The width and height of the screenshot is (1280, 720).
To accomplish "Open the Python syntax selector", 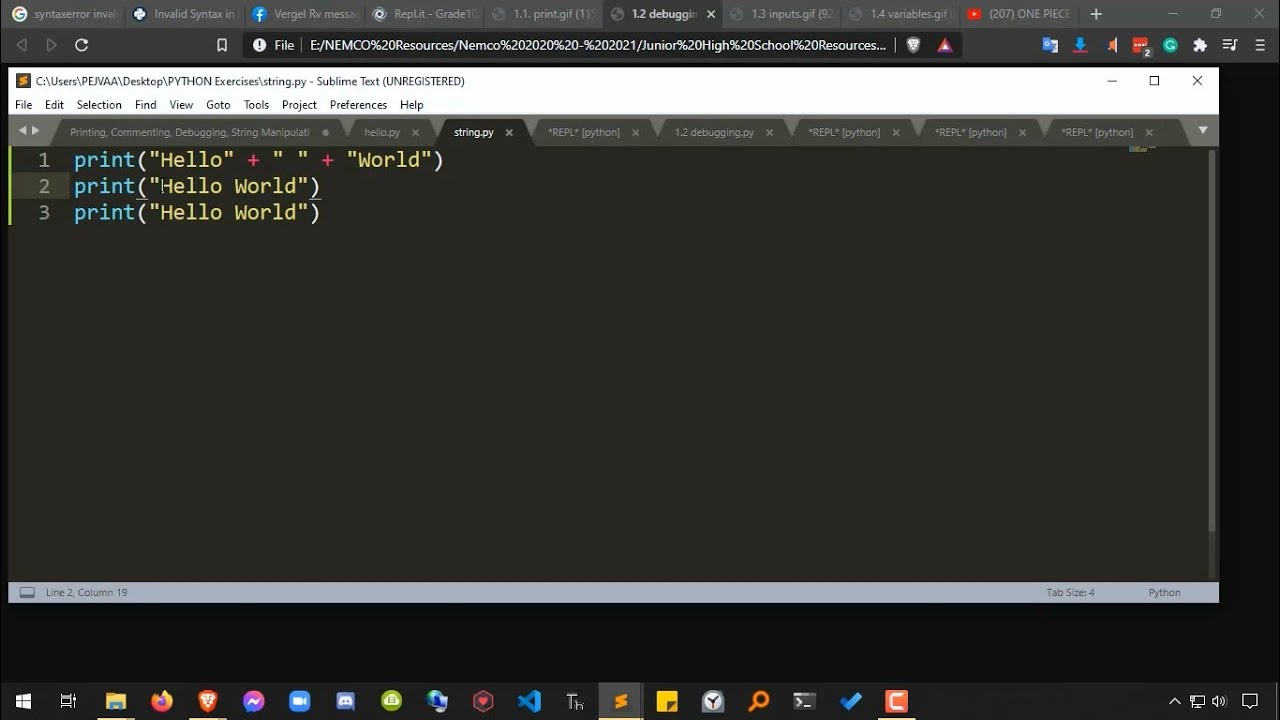I will click(1164, 592).
